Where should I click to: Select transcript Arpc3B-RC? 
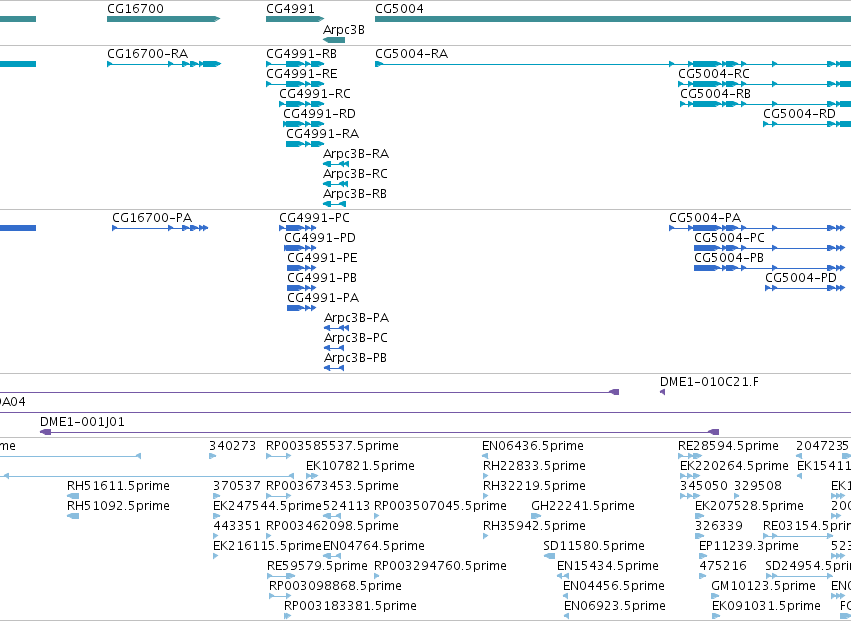click(355, 174)
